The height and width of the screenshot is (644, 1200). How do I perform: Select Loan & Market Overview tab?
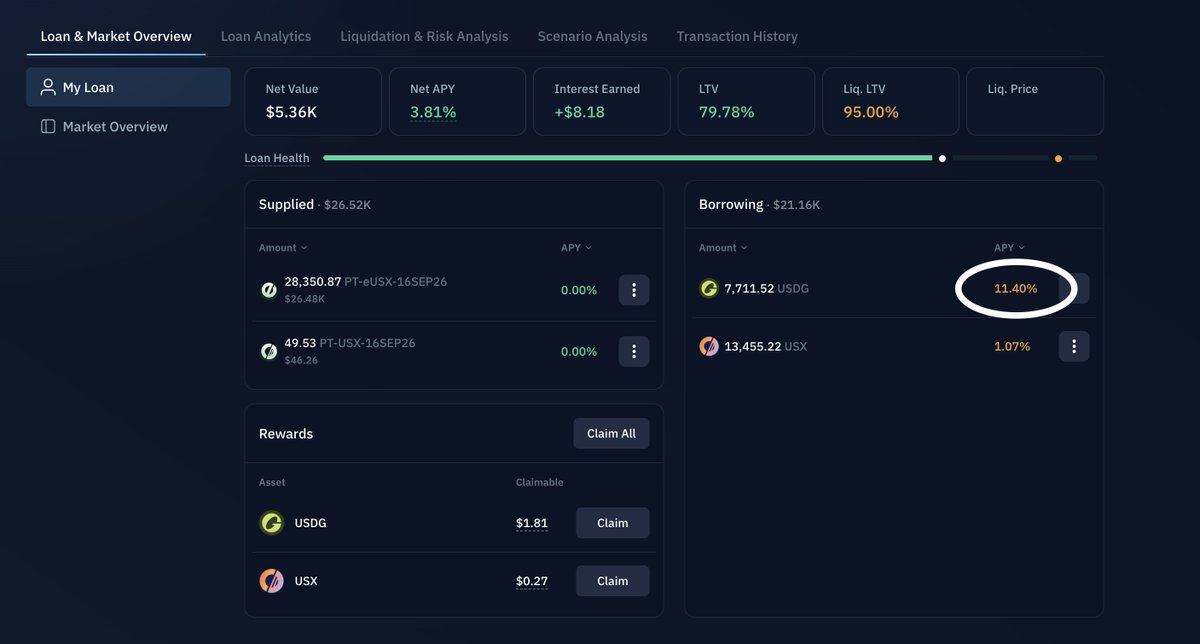pos(116,36)
